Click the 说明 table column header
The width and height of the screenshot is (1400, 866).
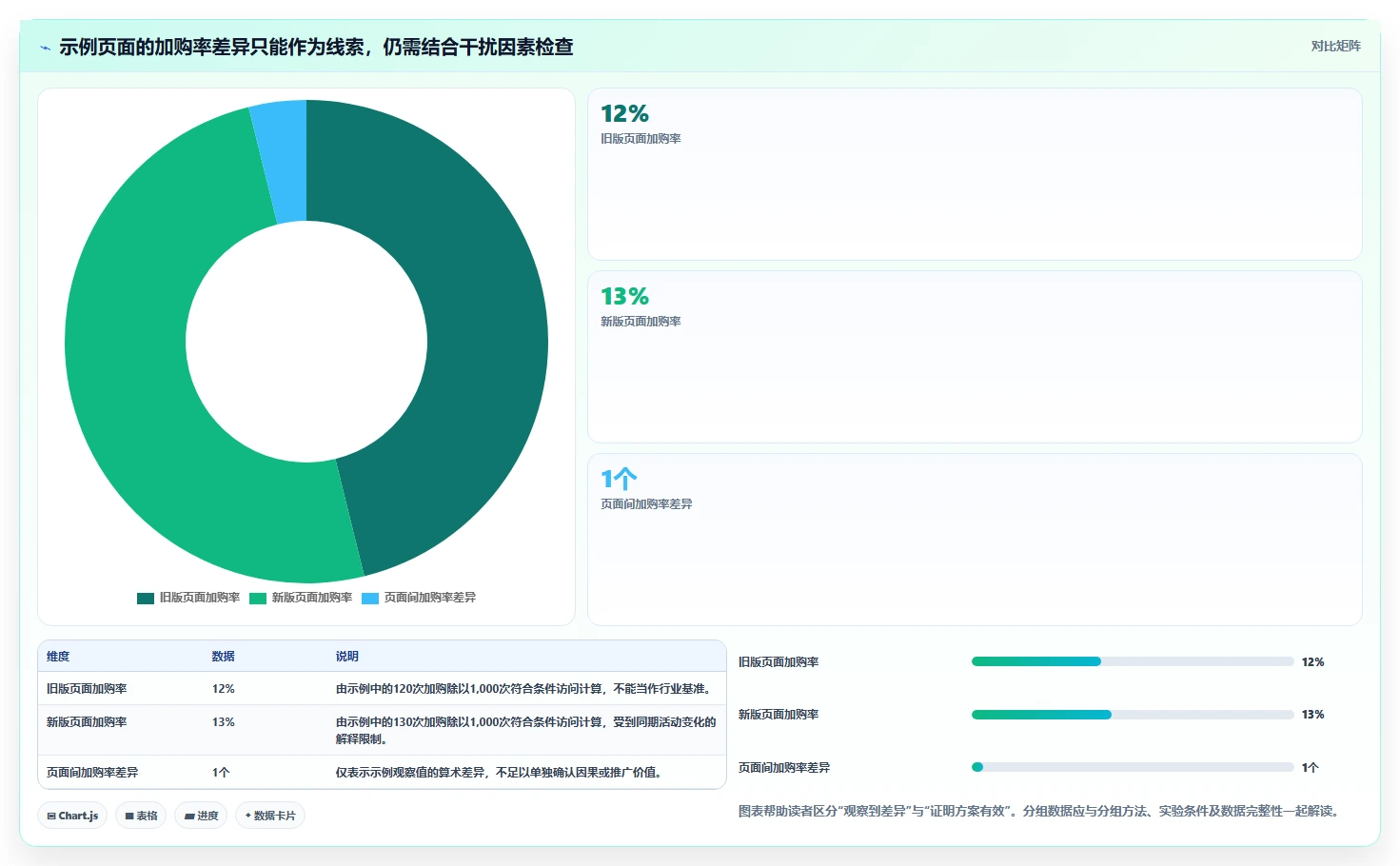point(347,657)
